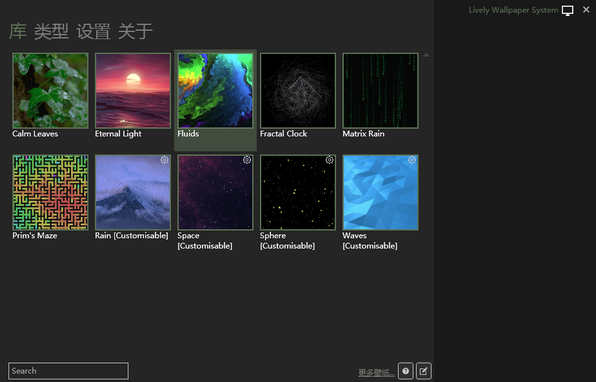596x382 pixels.
Task: Select the Fractal Clock wallpaper thumbnail
Action: coord(298,90)
